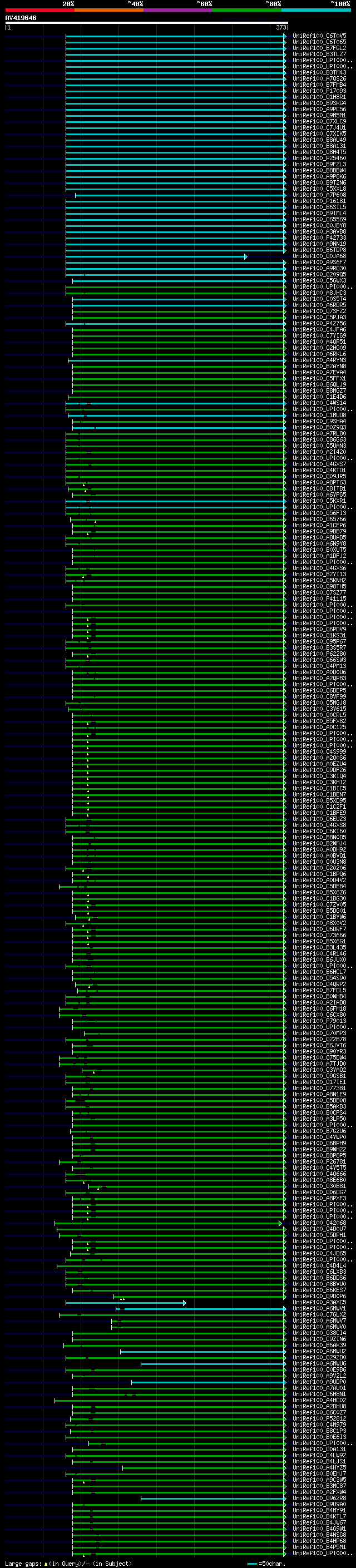Select the UniRef100_P42733 row label

pyautogui.click(x=319, y=238)
